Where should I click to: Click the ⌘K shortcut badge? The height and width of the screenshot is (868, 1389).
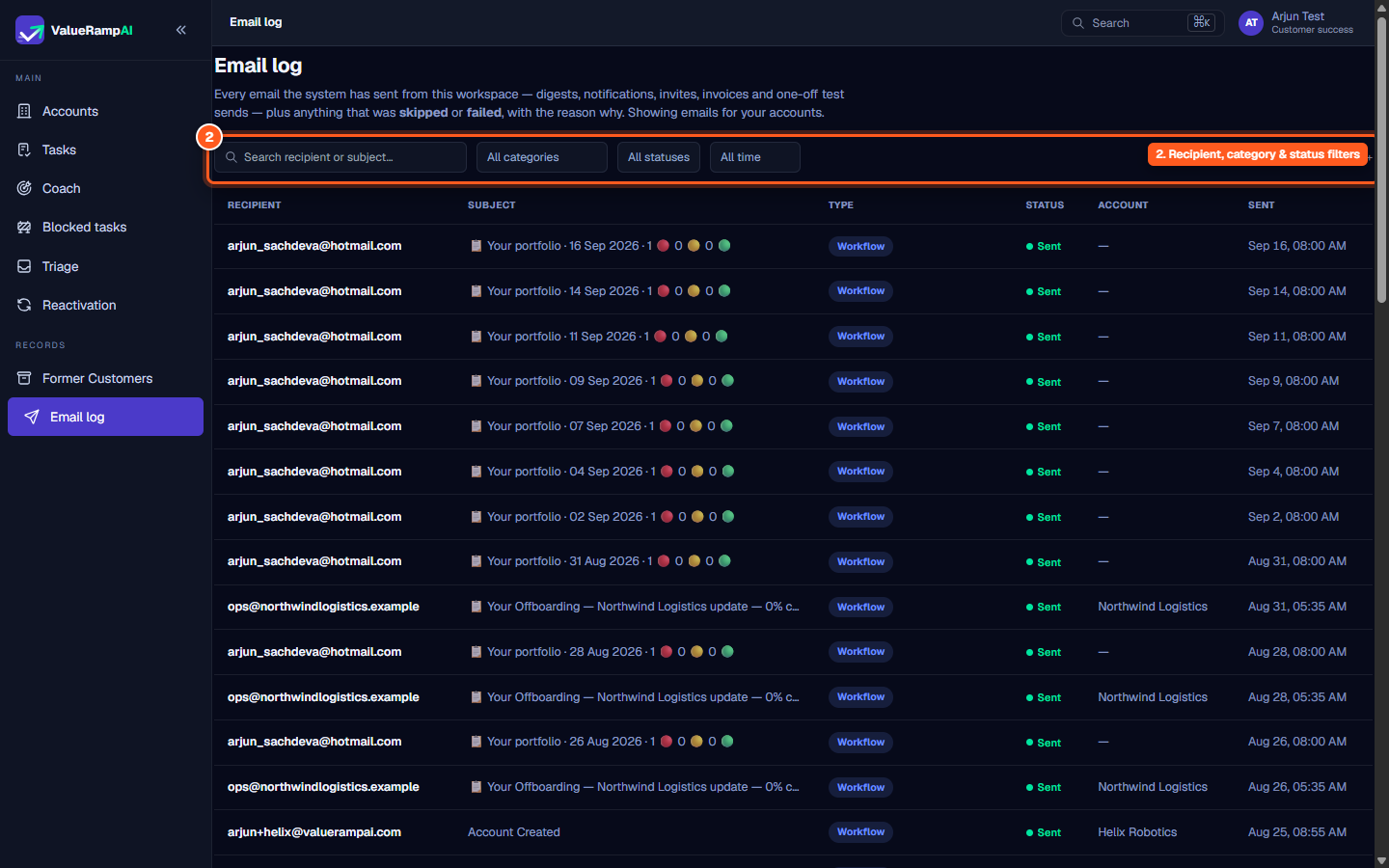coord(1201,22)
